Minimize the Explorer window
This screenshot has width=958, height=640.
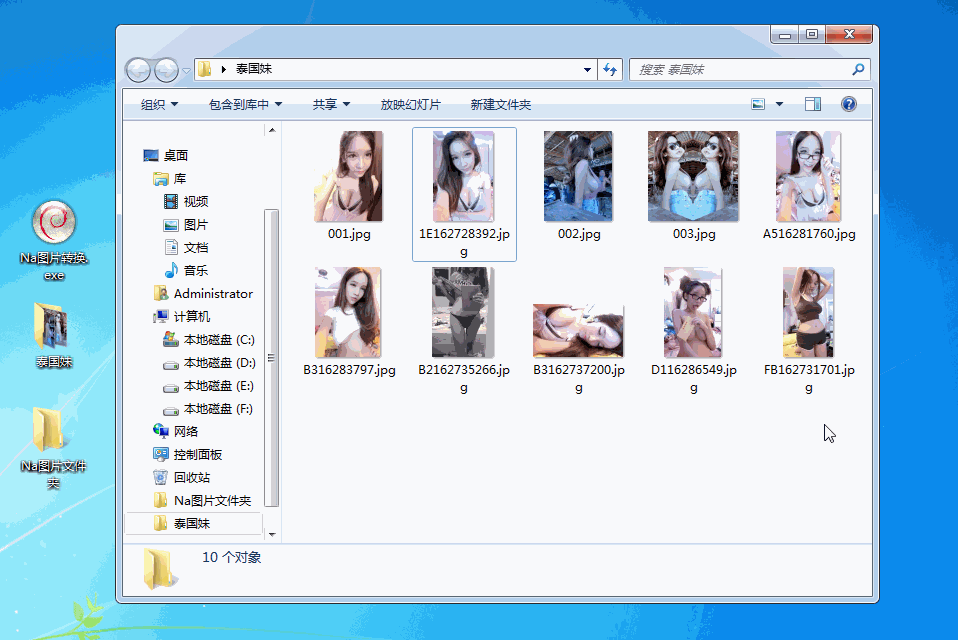coord(785,34)
